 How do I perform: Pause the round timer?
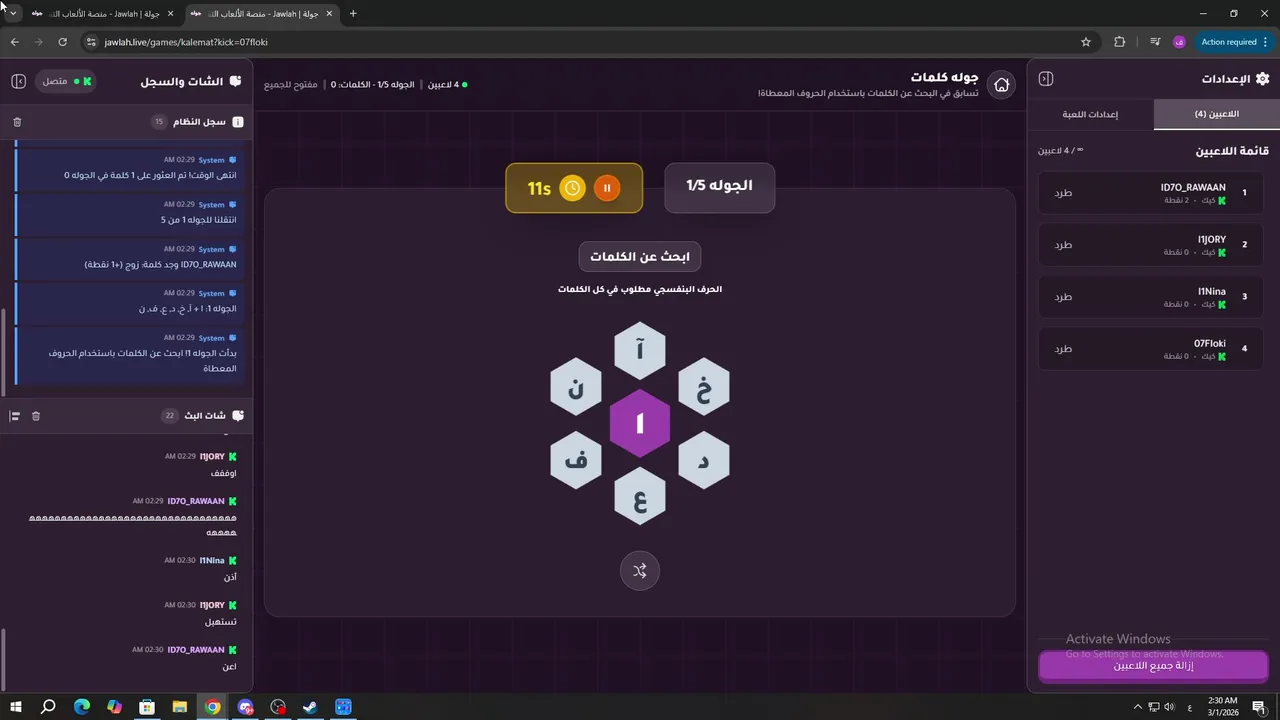[x=607, y=188]
